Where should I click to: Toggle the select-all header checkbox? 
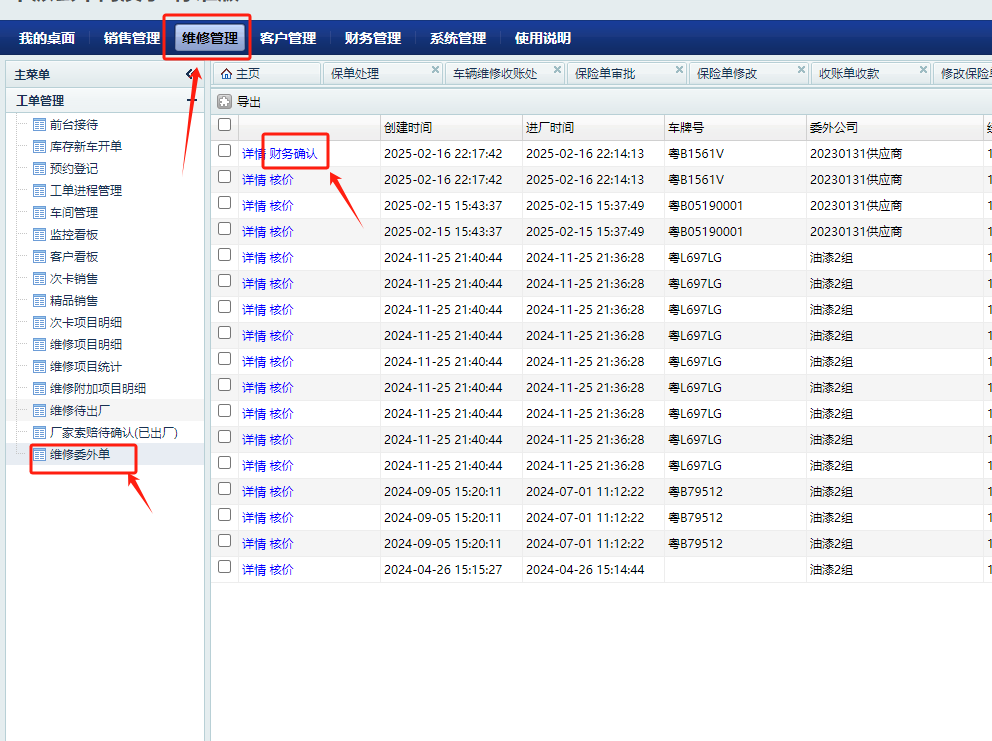(224, 125)
